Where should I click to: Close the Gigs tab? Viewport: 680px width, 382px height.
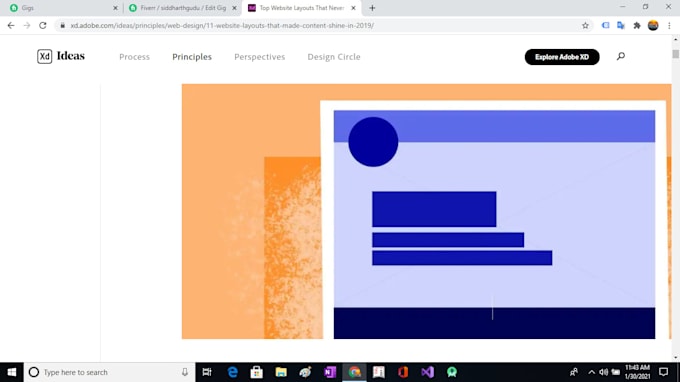115,8
